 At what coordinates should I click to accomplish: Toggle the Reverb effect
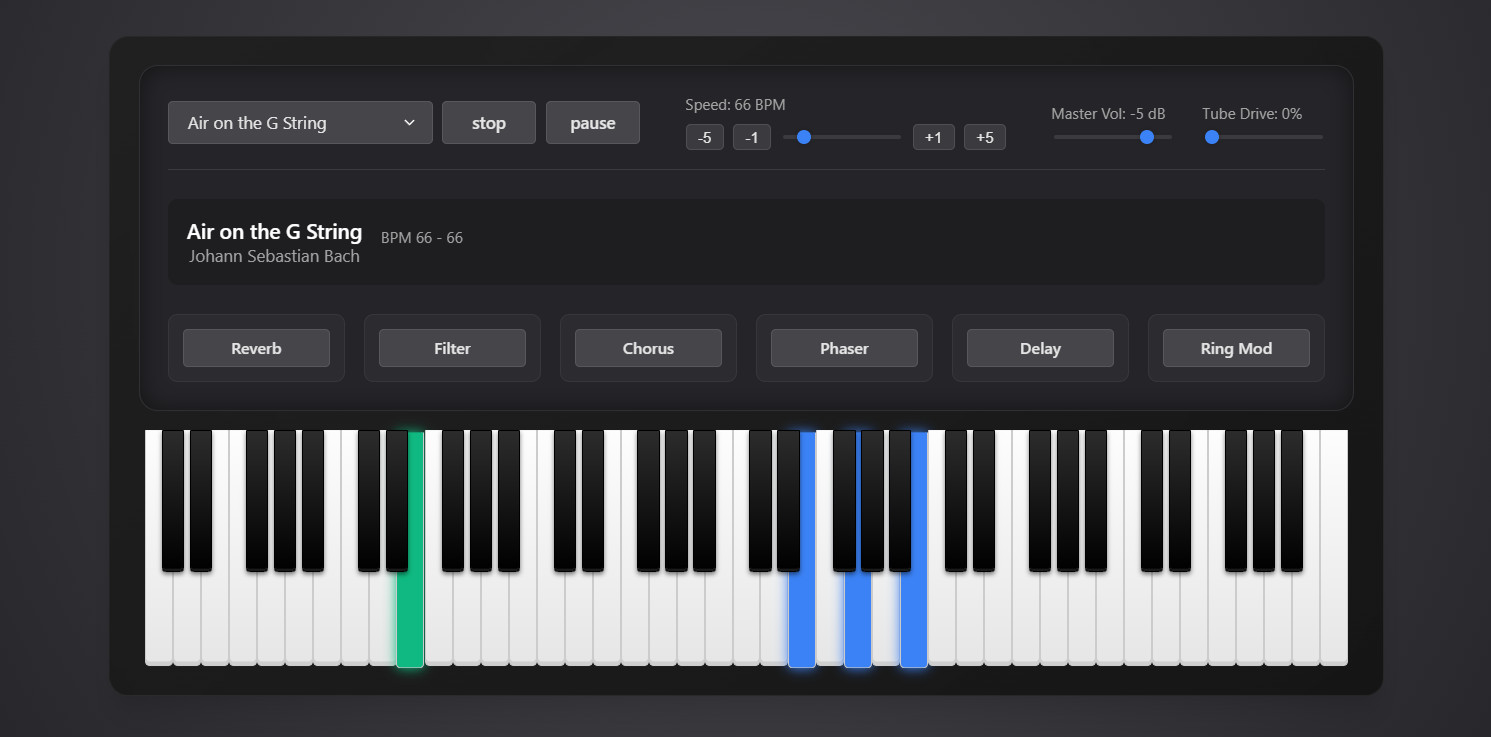pos(256,348)
